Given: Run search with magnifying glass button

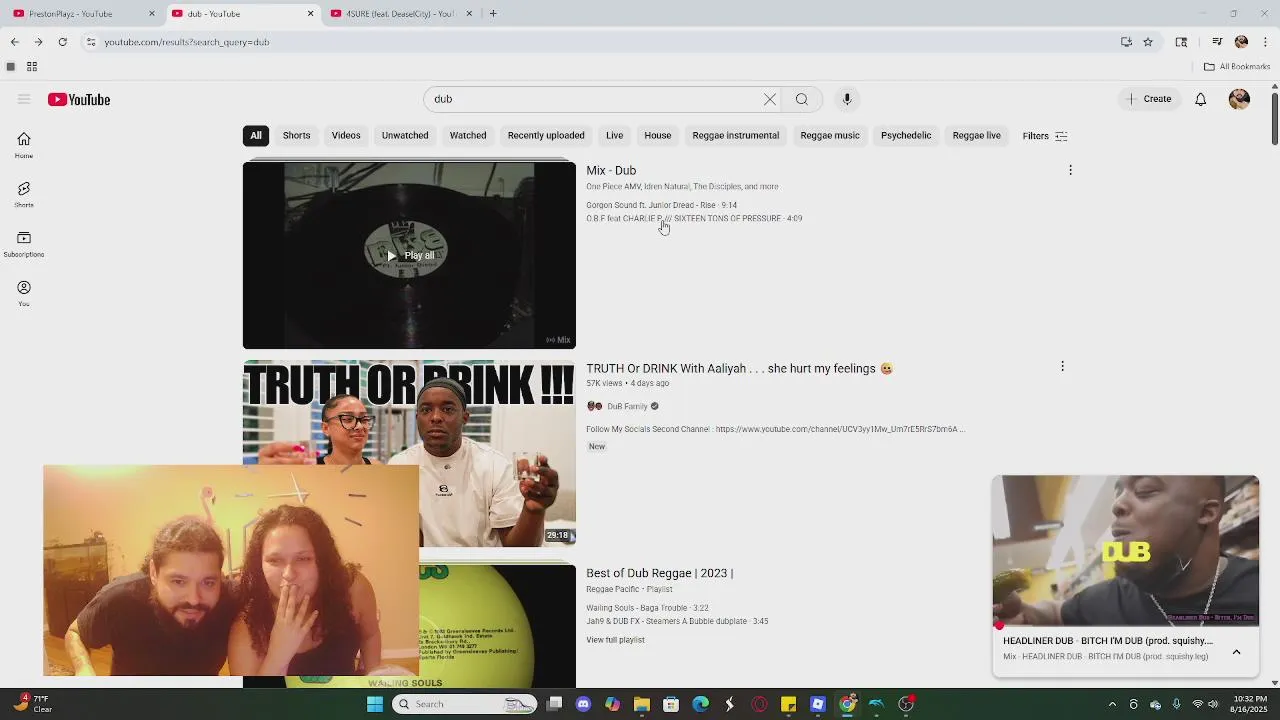Looking at the screenshot, I should pos(802,99).
